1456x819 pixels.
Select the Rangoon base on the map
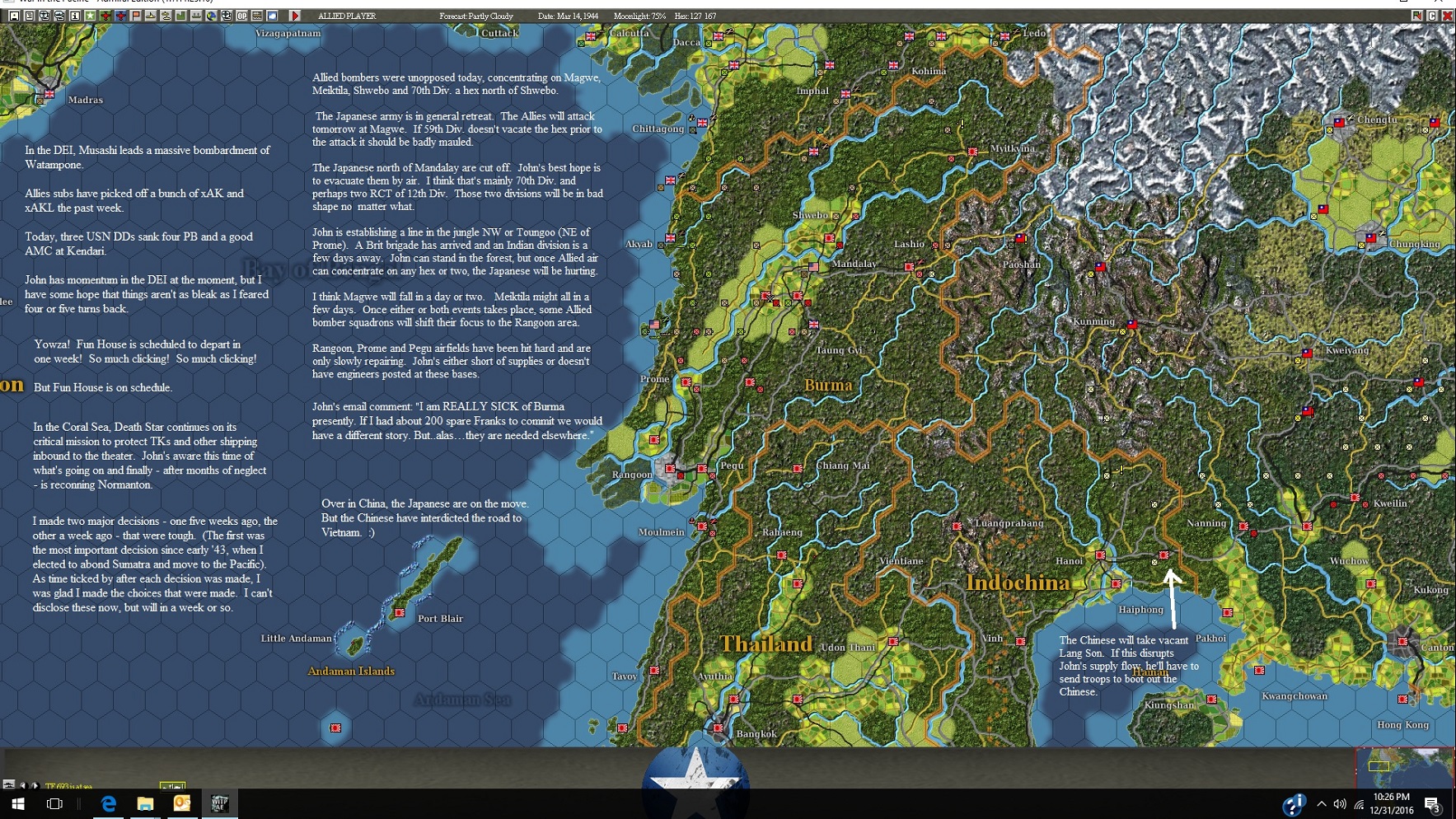671,469
